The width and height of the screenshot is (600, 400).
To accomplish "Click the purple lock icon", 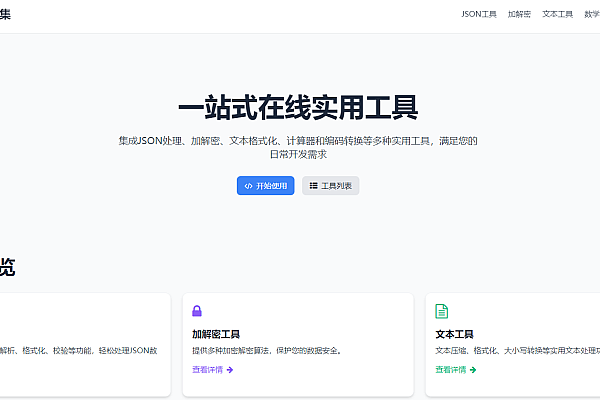I will point(197,311).
